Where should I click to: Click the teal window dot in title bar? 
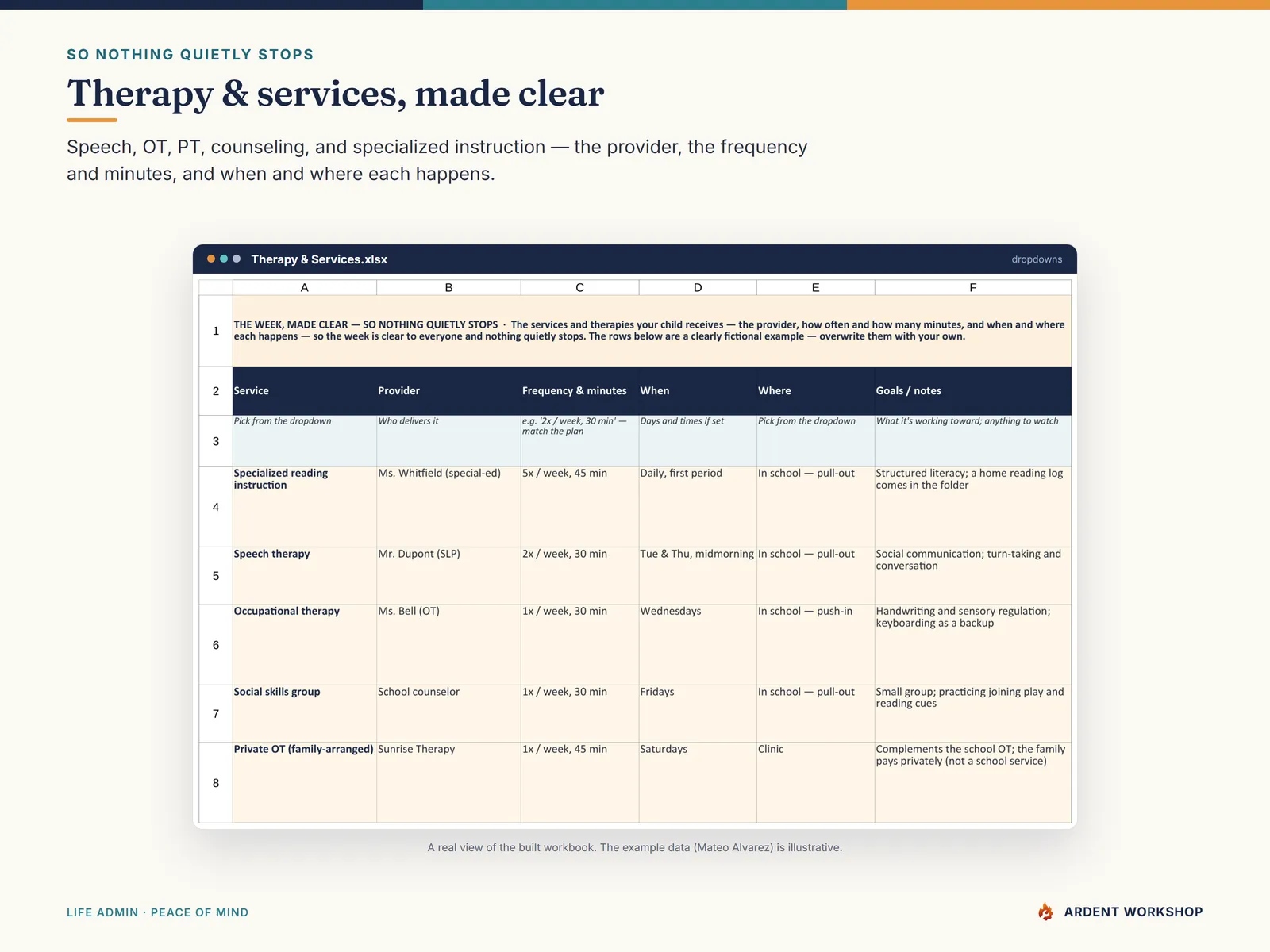224,259
